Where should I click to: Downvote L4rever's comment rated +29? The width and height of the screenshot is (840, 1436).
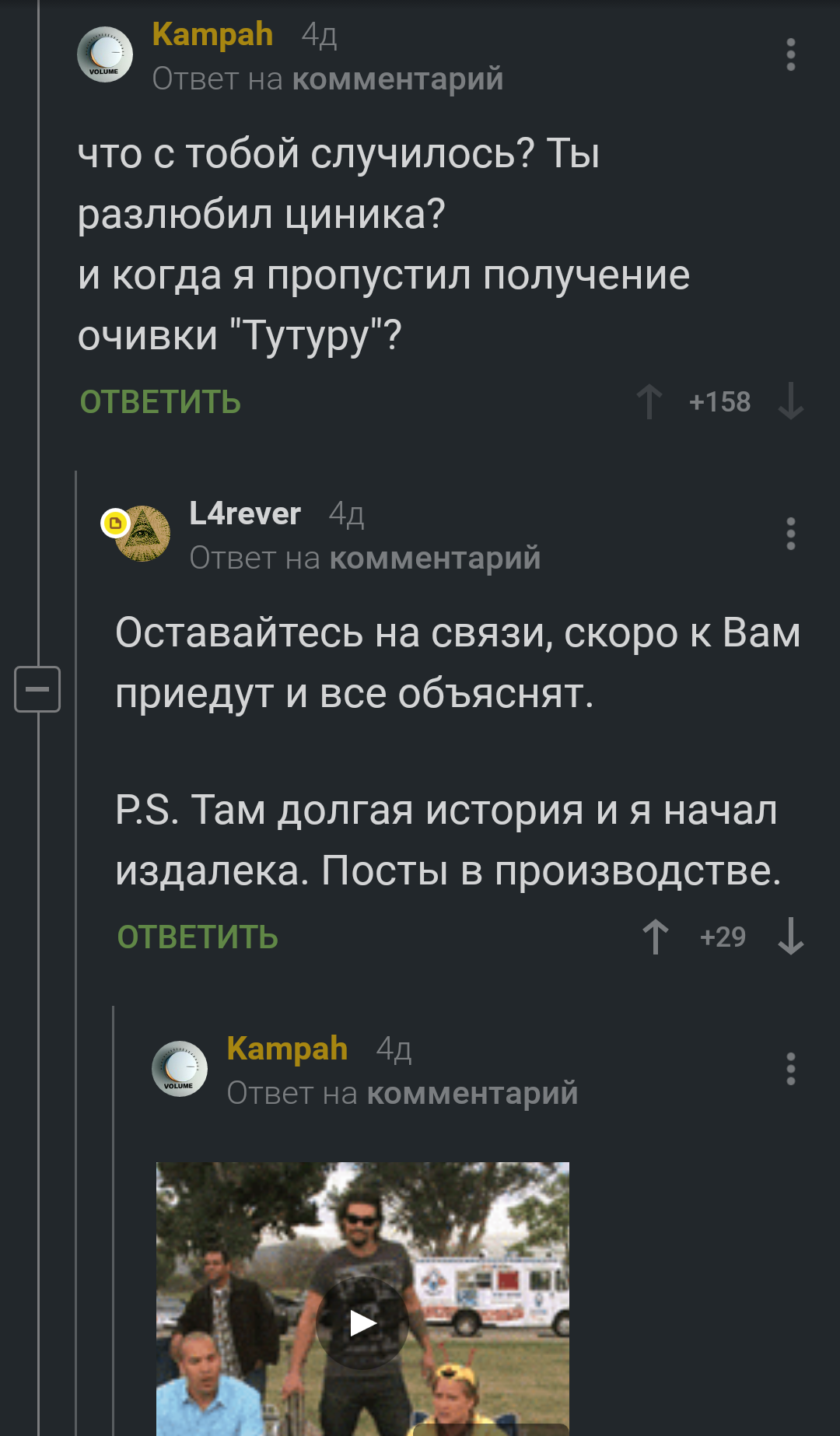tap(791, 937)
